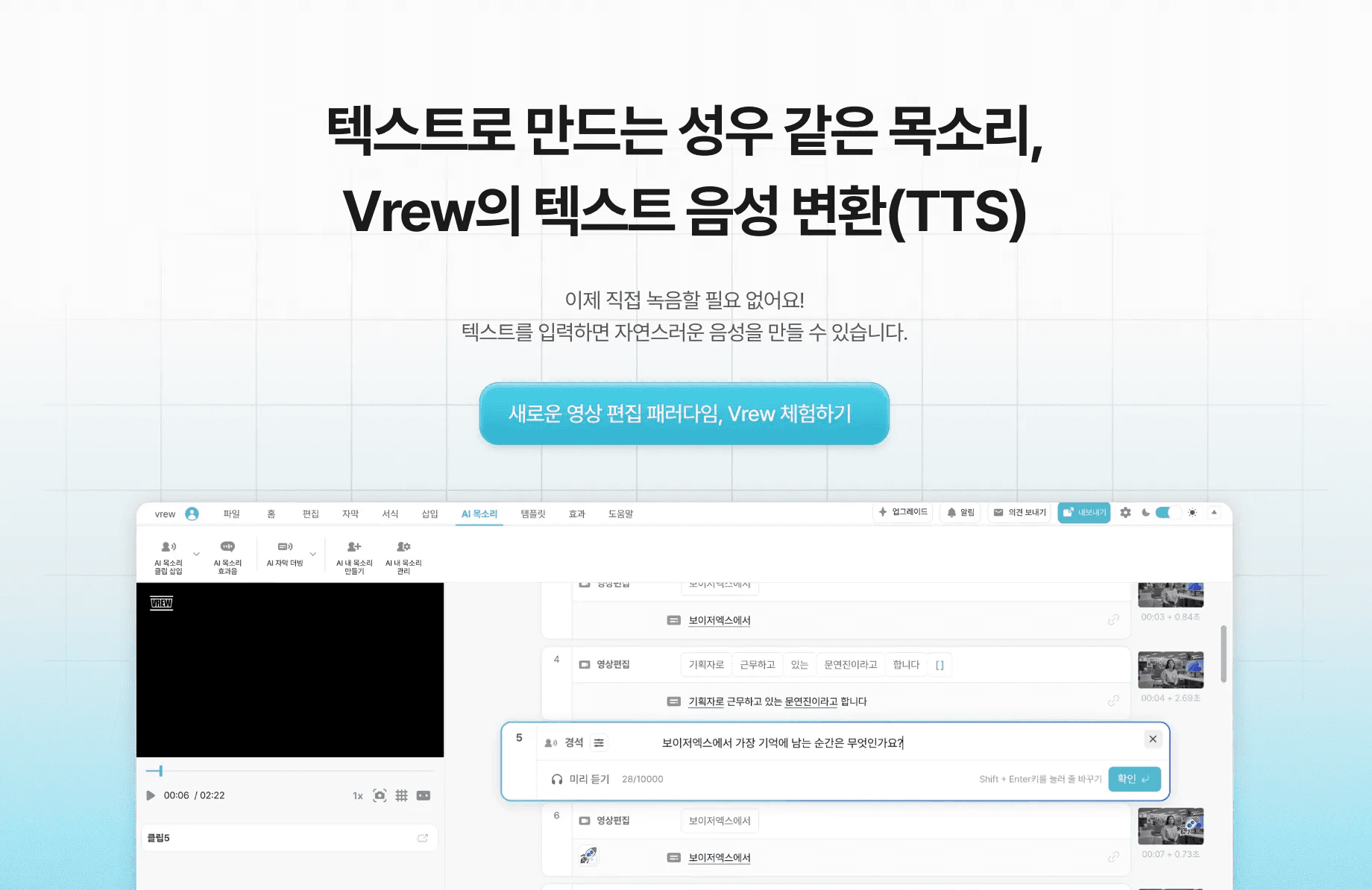Click link icon on clip 4 subtitle row
The image size is (1372, 890).
pyautogui.click(x=1113, y=701)
